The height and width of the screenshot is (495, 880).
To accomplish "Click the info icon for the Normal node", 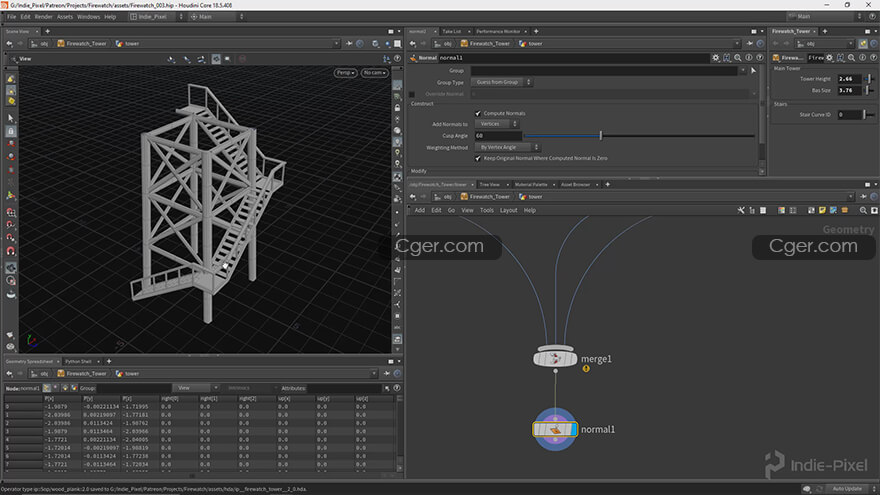I will 749,58.
